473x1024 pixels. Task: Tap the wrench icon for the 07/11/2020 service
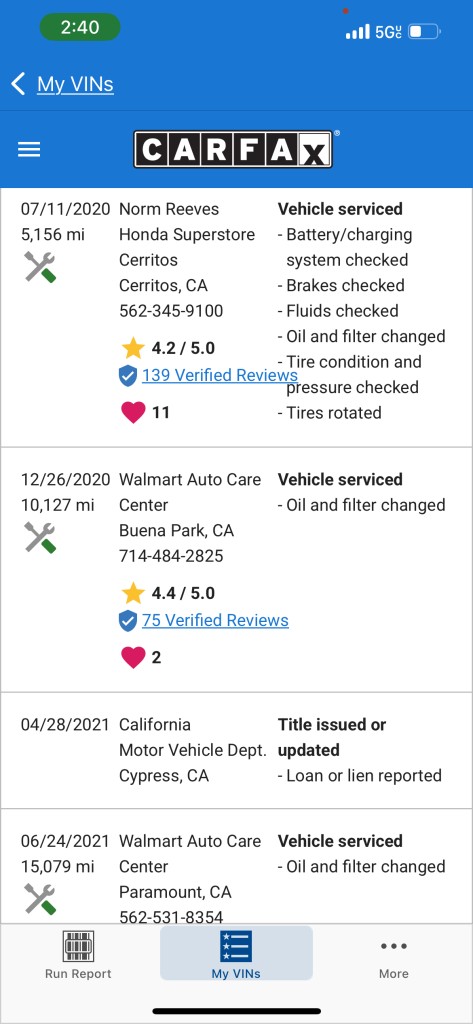coord(40,267)
